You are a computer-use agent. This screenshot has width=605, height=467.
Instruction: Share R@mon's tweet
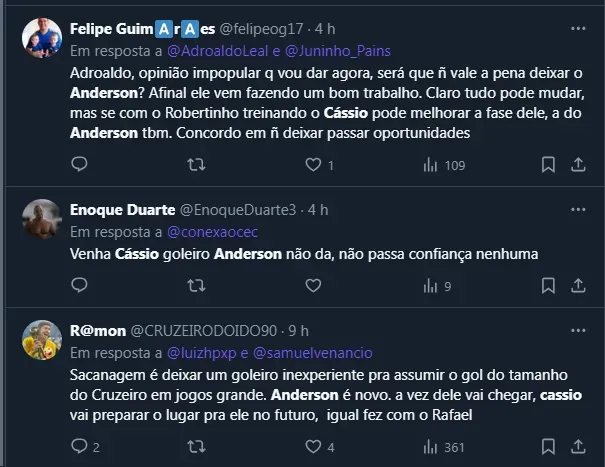click(x=580, y=447)
